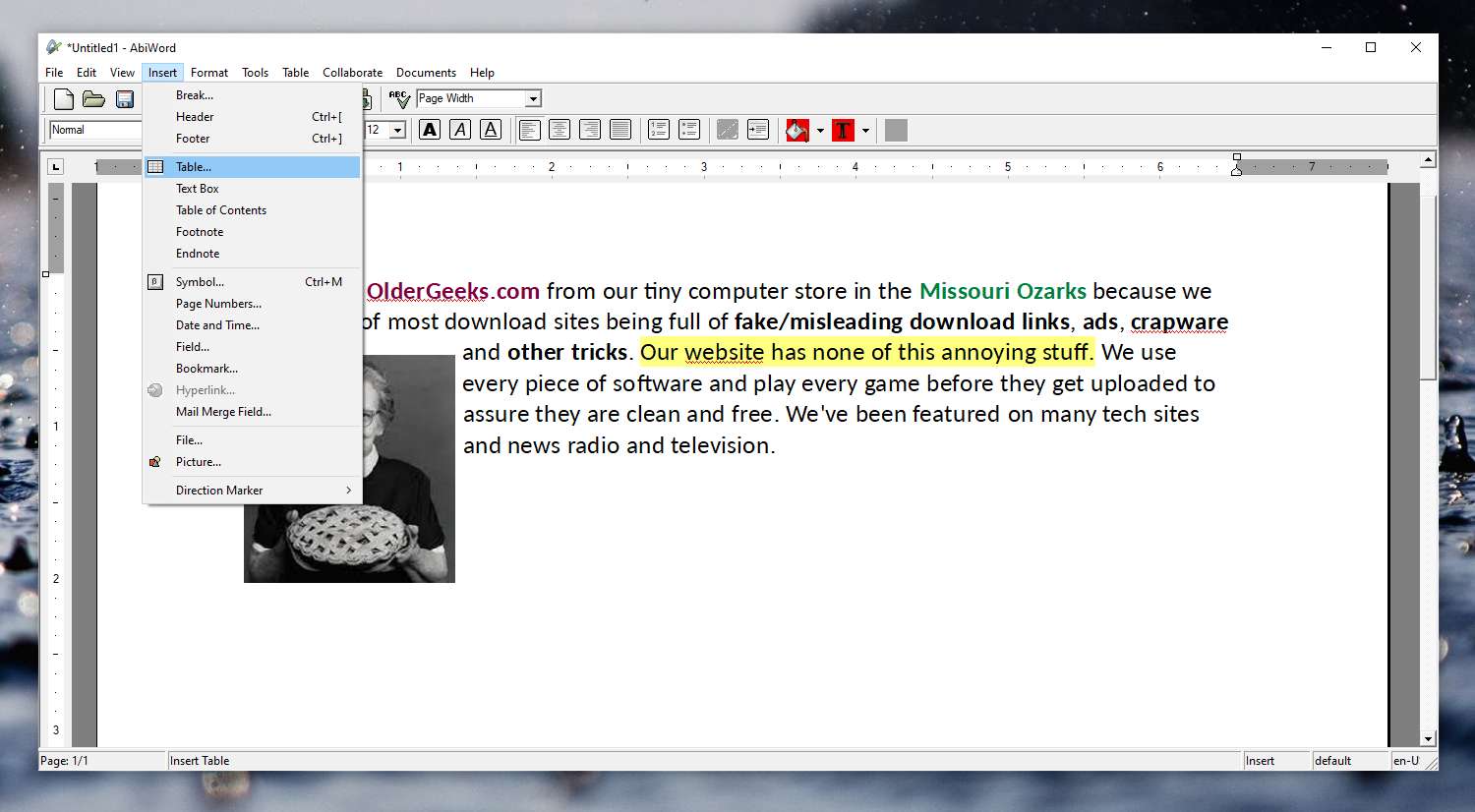The width and height of the screenshot is (1475, 812).
Task: Choose Page Numbers... menu entry
Action: (253, 304)
